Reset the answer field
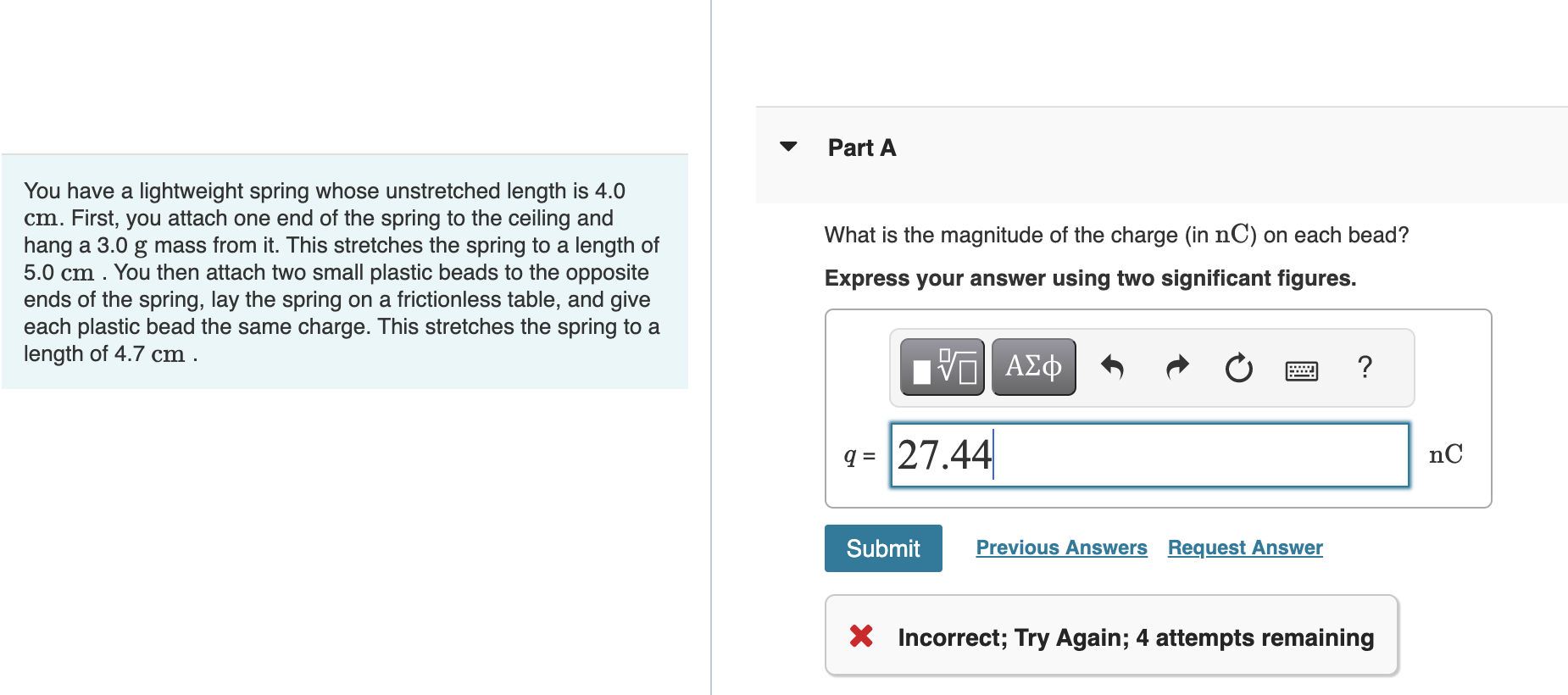 (x=1238, y=366)
